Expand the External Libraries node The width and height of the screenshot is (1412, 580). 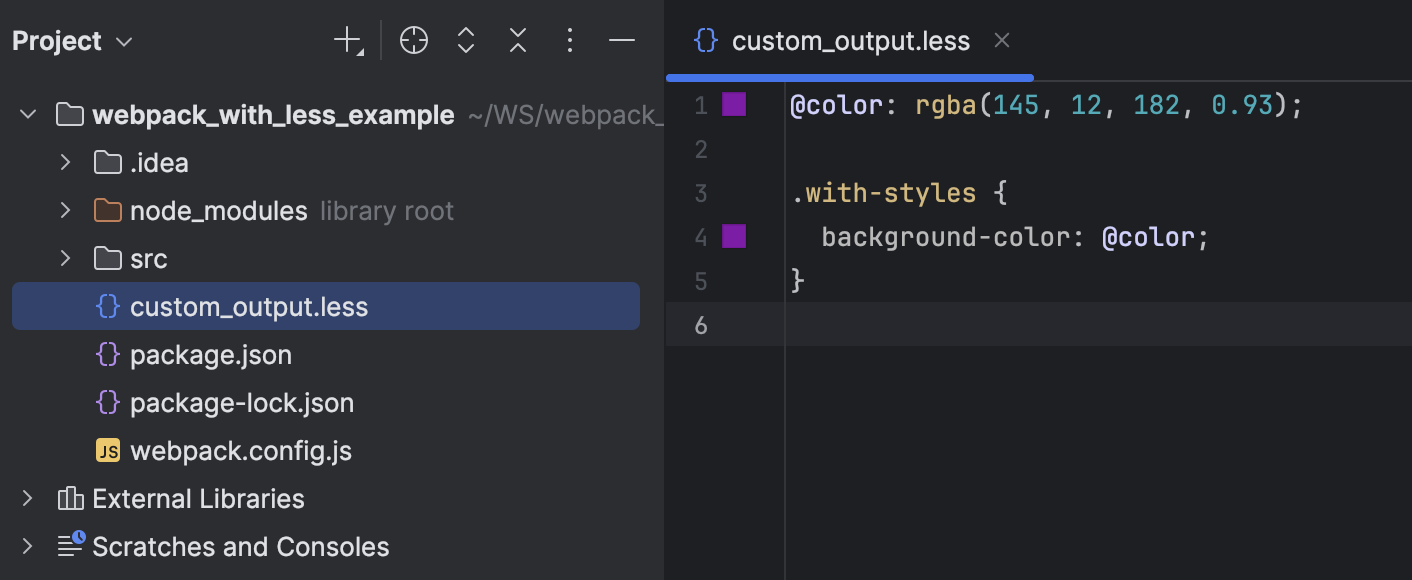[x=26, y=498]
